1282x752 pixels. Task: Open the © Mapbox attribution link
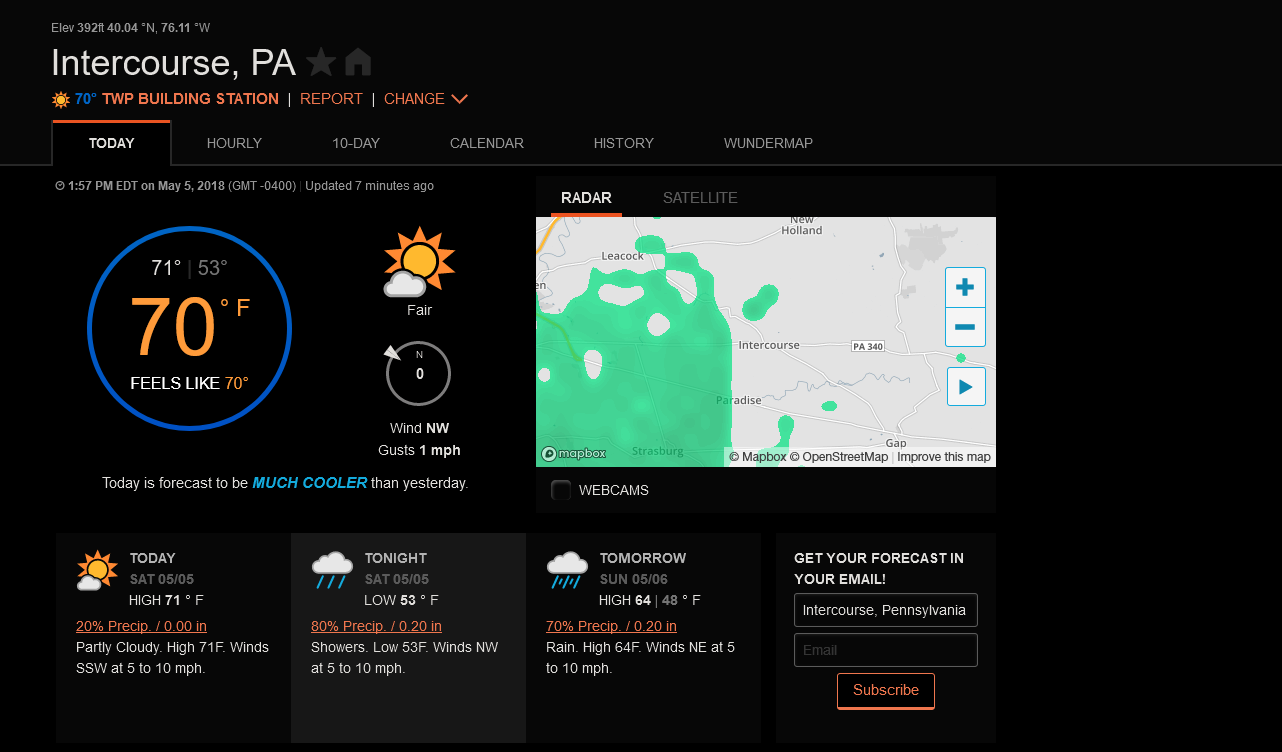click(x=757, y=457)
